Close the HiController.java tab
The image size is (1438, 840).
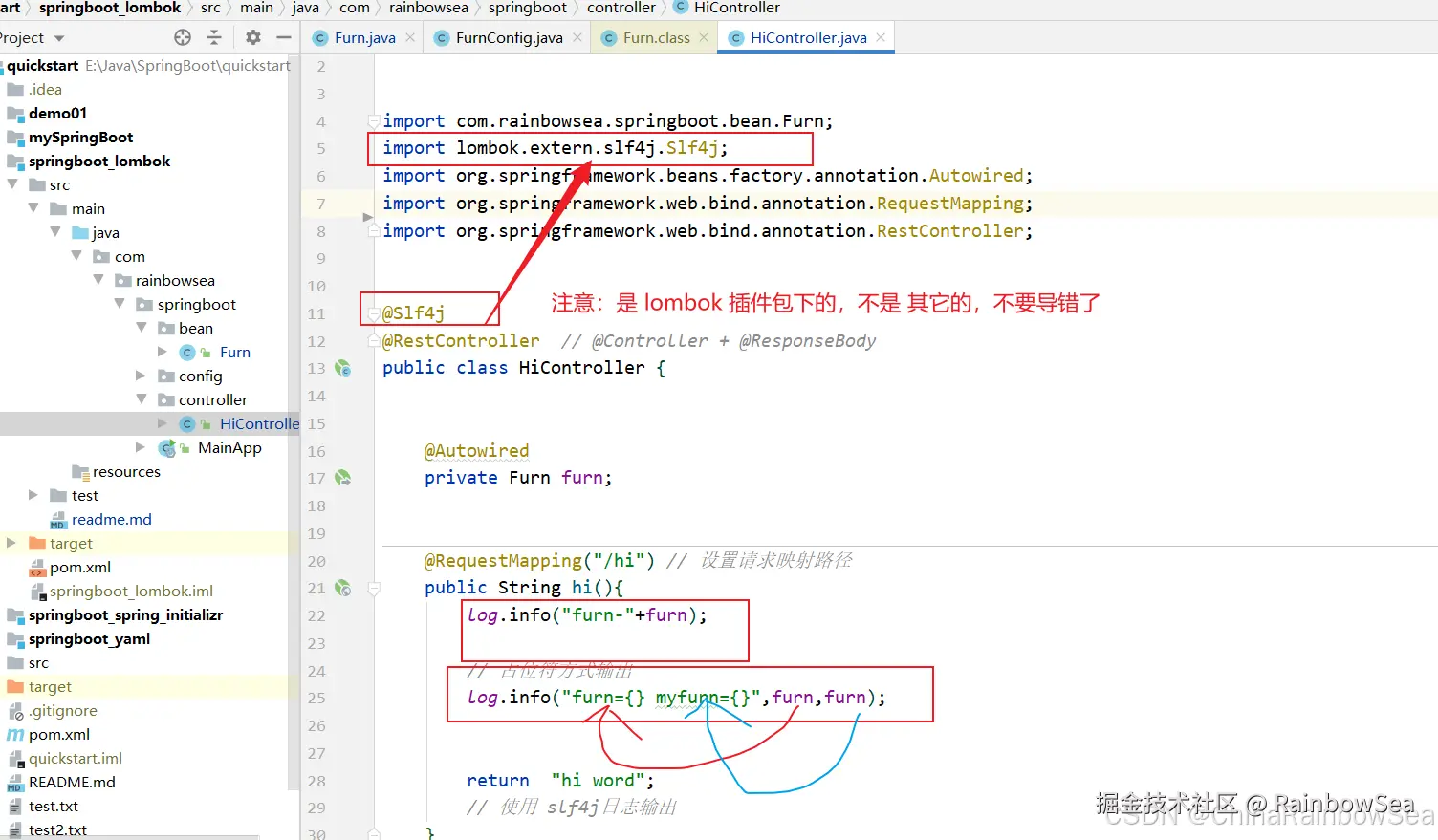pos(881,37)
